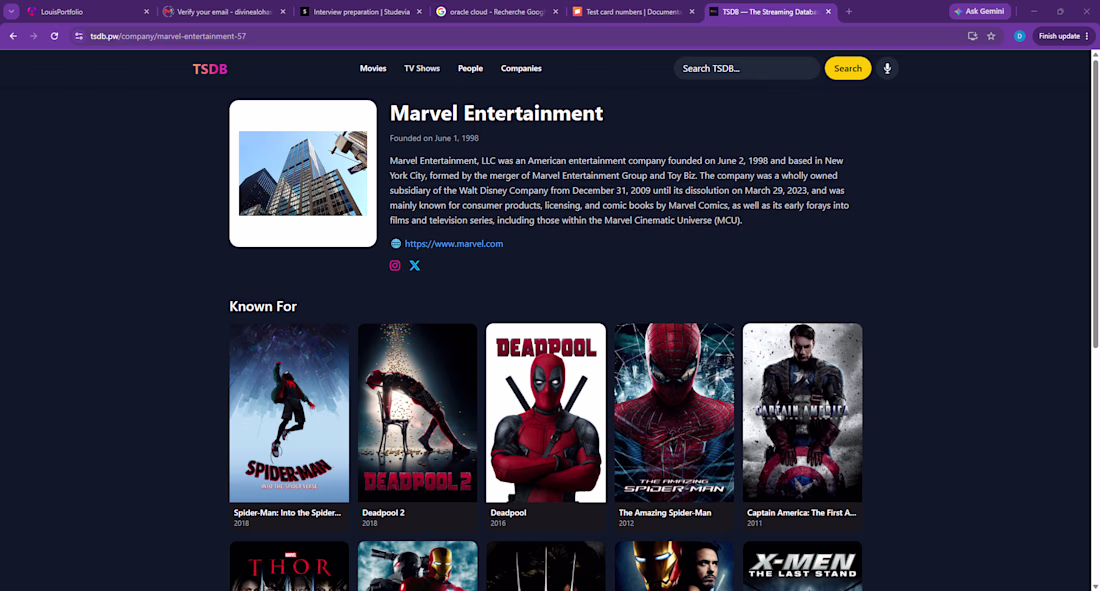Open the Instagram icon link
This screenshot has height=591, width=1100.
[395, 265]
